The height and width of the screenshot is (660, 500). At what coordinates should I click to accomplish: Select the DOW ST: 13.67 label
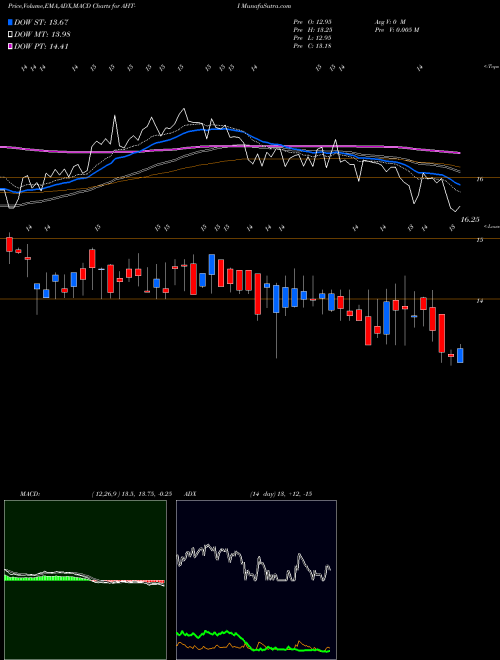tap(41, 22)
